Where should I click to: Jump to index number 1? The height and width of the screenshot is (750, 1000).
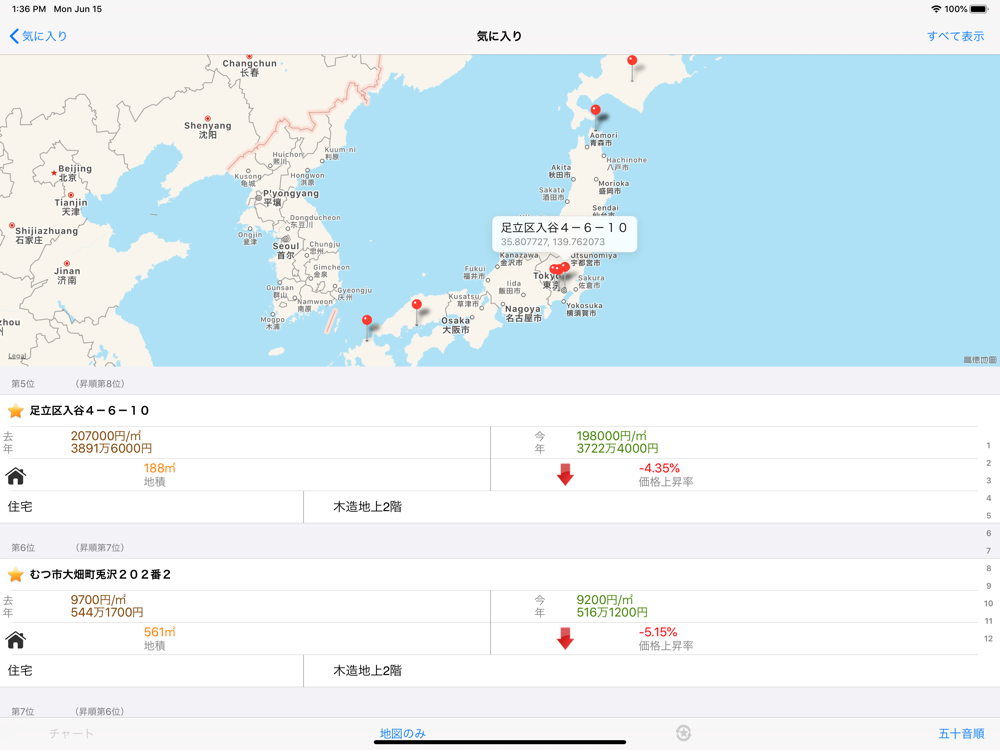click(x=988, y=445)
